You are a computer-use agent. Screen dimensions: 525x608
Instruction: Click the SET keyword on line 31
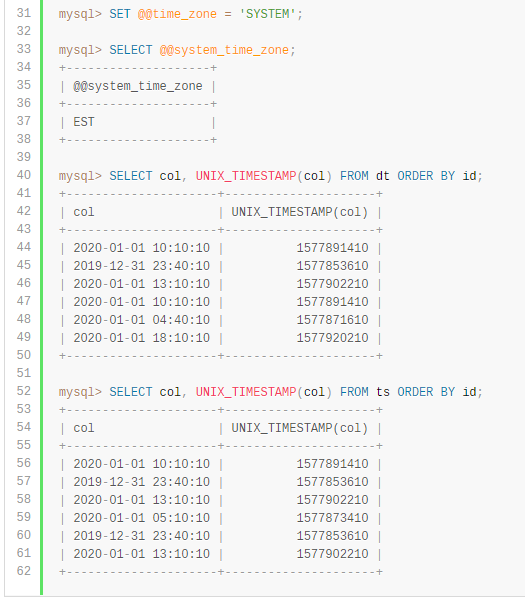pyautogui.click(x=120, y=14)
